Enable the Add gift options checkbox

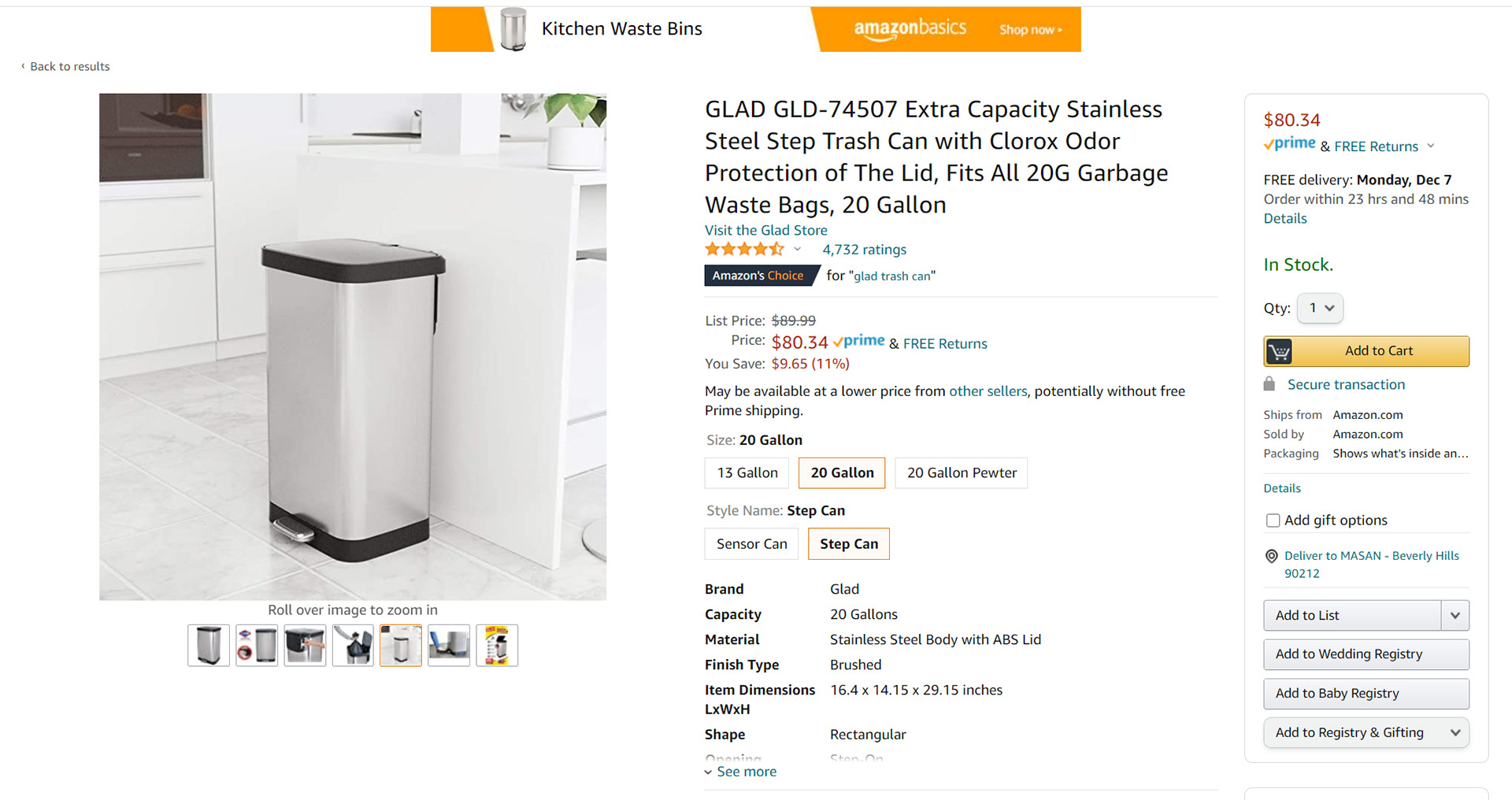(x=1273, y=520)
